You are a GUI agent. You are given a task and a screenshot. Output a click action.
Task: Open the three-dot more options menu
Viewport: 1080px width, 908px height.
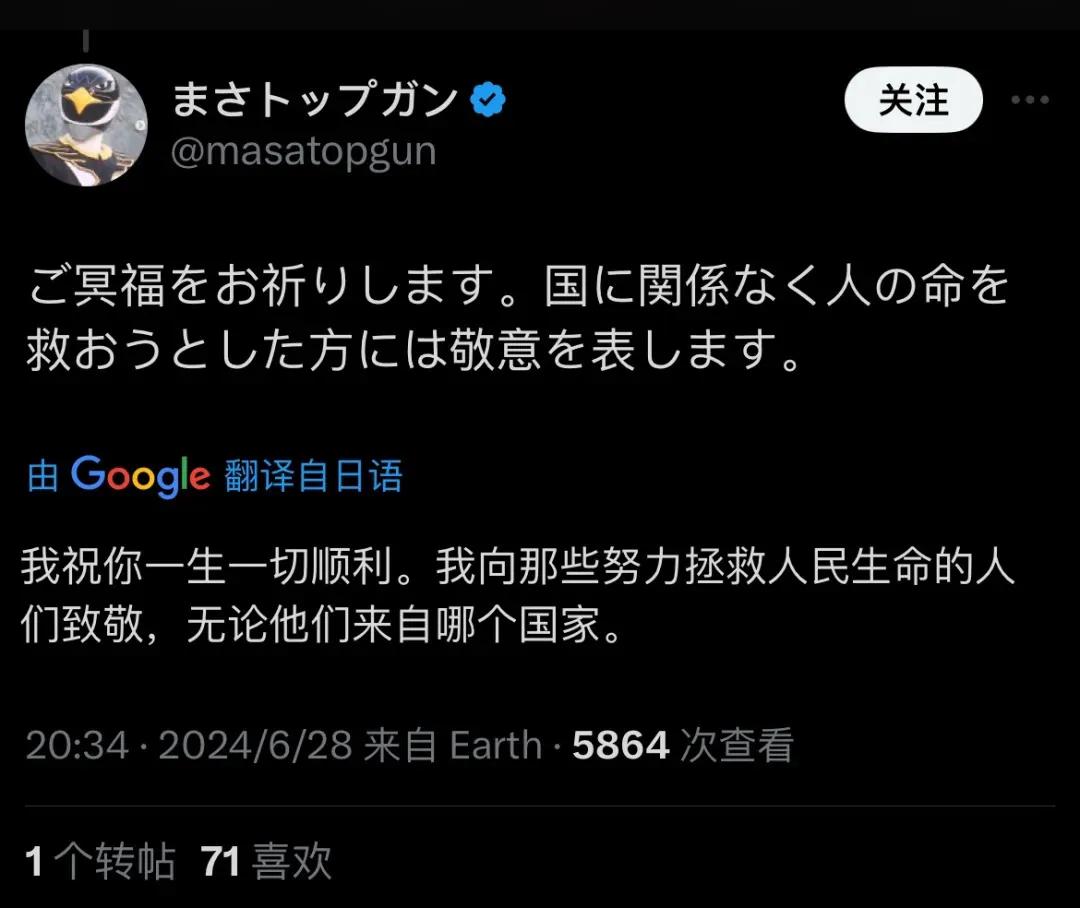click(1030, 100)
